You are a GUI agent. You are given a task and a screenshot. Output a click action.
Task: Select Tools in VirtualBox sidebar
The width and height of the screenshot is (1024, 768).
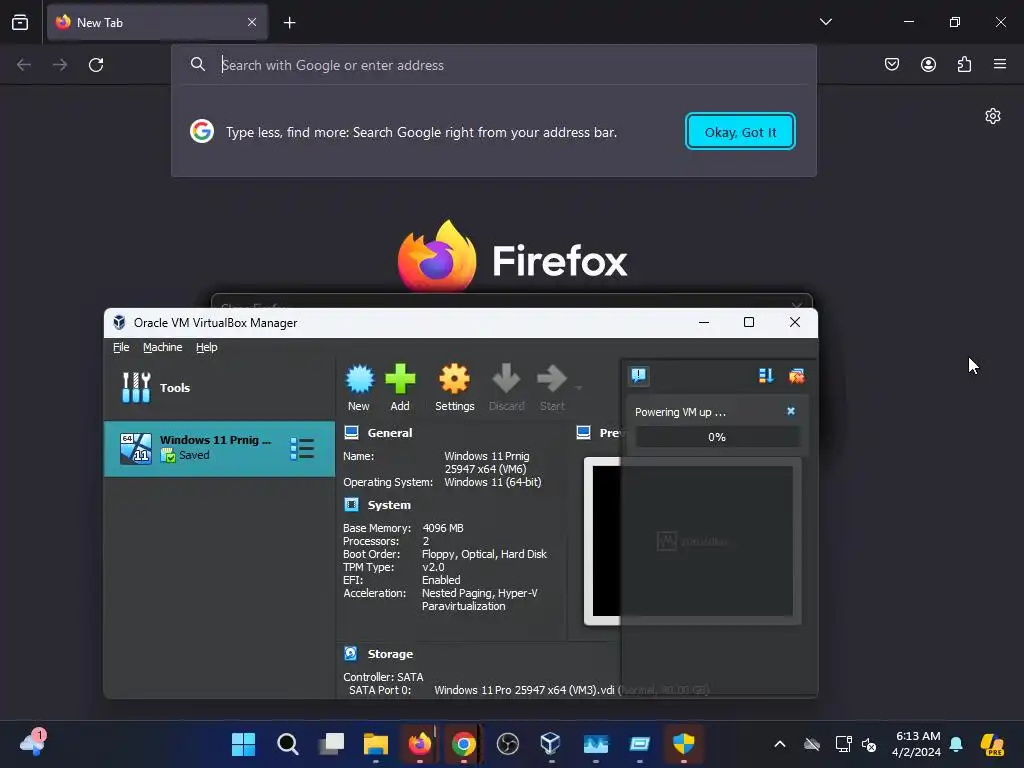(x=219, y=388)
